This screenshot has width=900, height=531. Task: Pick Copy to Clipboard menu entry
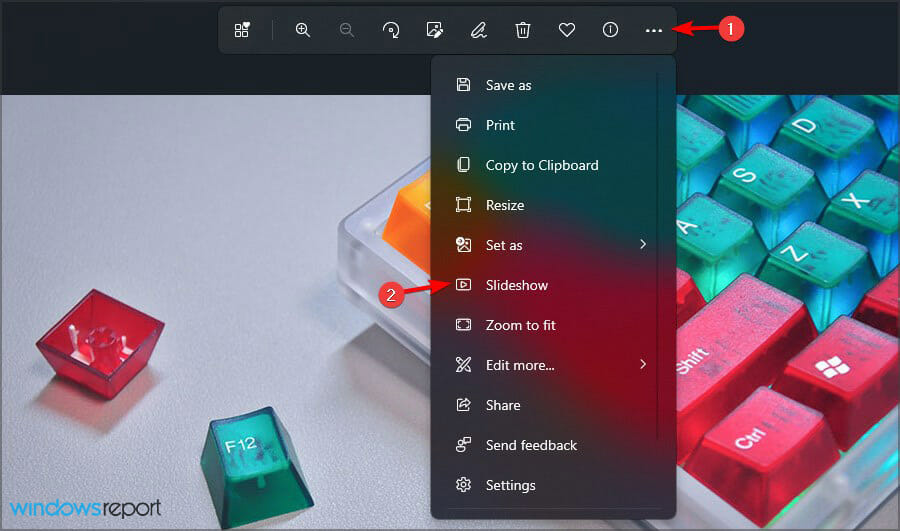point(544,165)
